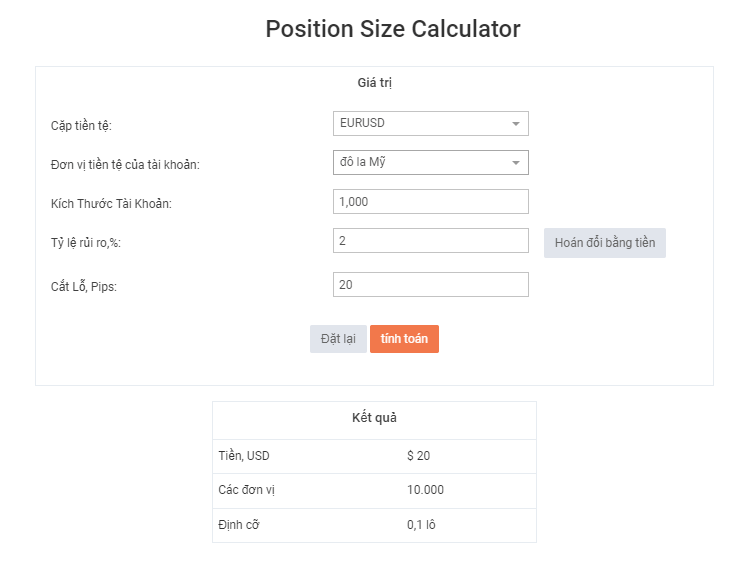Image resolution: width=750 pixels, height=563 pixels.
Task: Click the Tiền, USD result row label
Action: [x=243, y=456]
